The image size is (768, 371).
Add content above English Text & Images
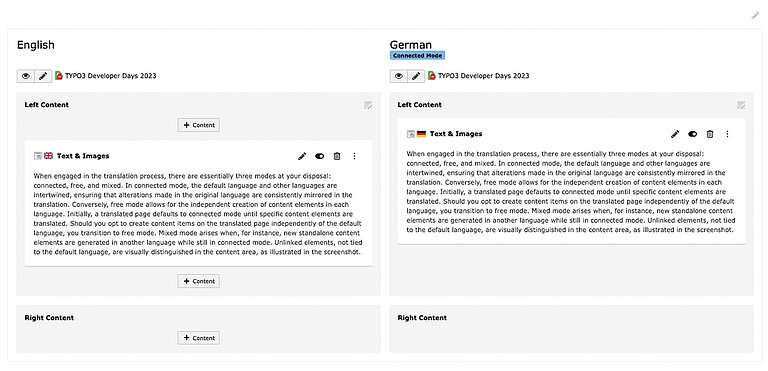(x=198, y=125)
